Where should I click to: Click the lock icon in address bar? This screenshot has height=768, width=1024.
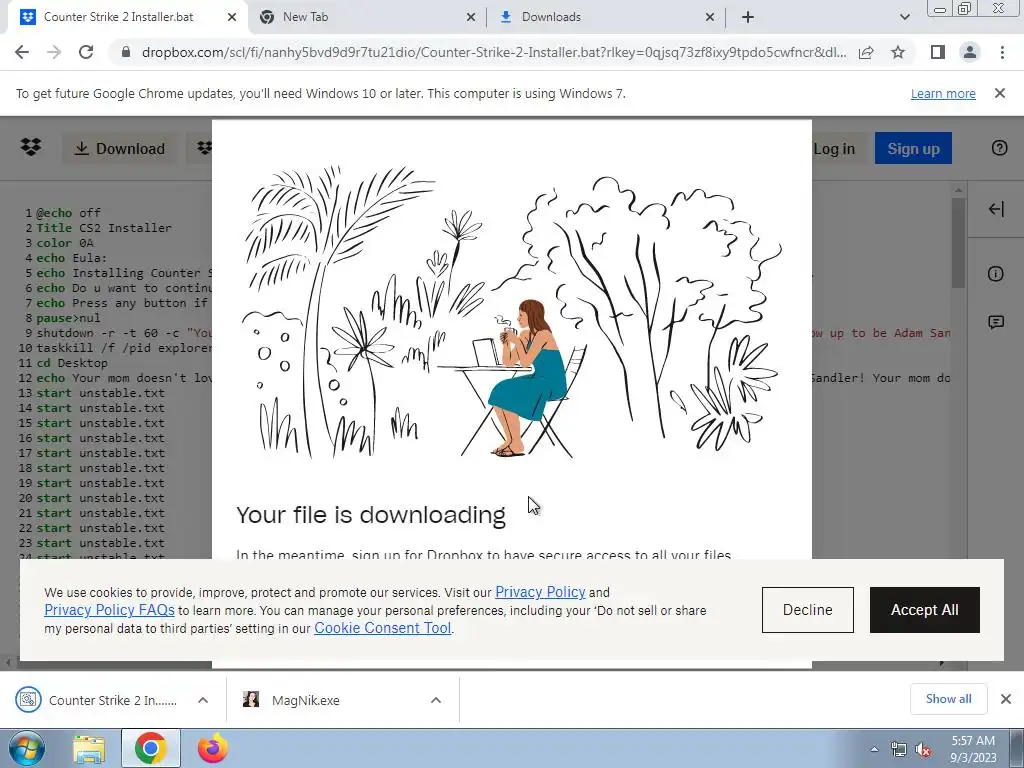click(126, 52)
